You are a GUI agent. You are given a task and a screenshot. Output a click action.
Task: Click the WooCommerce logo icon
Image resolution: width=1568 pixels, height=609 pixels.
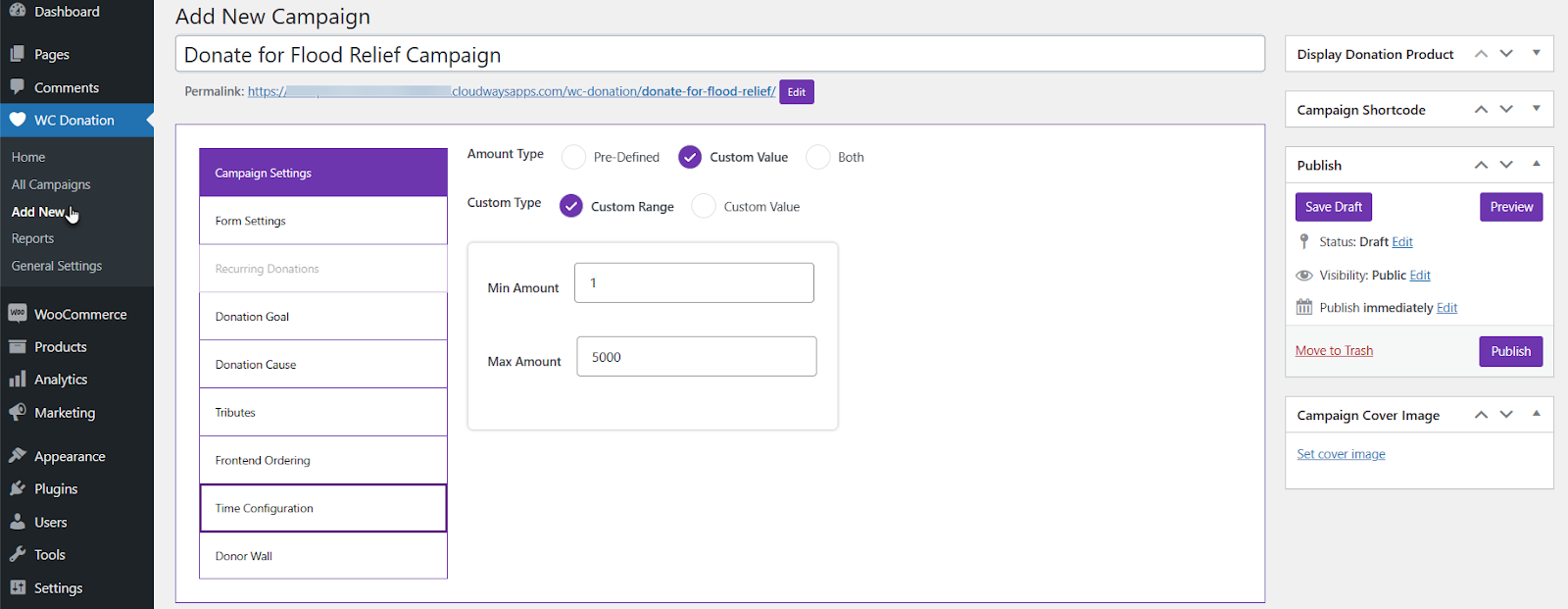click(x=17, y=314)
